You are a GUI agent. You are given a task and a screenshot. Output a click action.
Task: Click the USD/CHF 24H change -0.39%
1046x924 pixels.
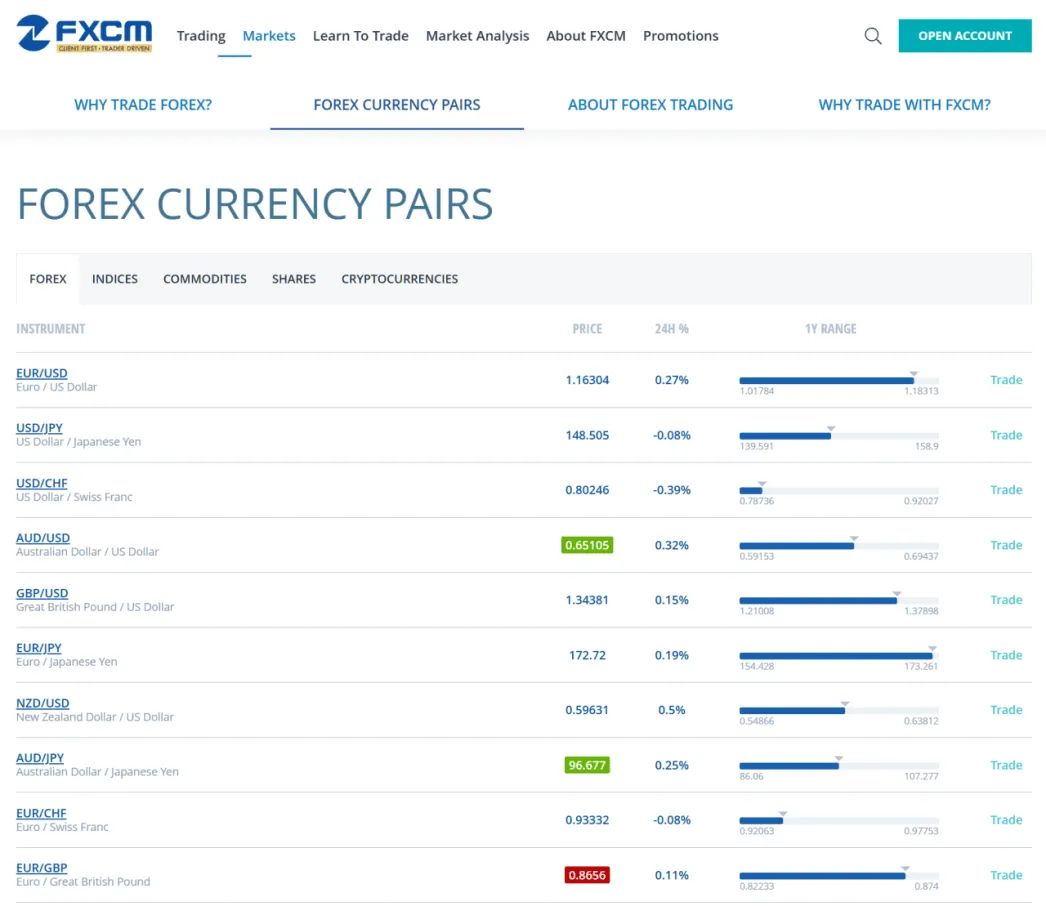[x=672, y=490]
